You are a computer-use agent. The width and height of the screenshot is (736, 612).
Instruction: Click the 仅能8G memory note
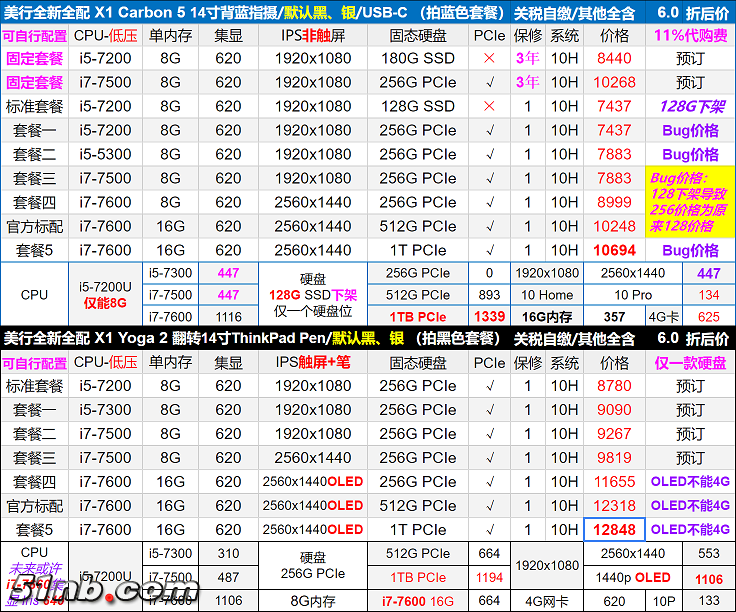coord(104,303)
